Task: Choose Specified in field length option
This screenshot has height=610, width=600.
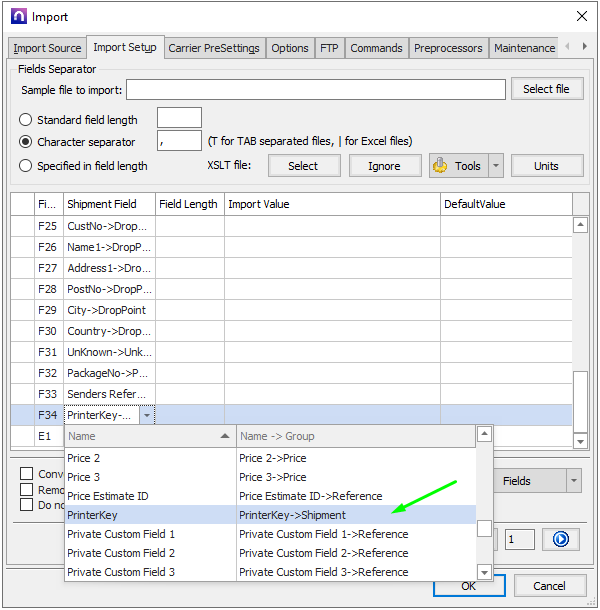Action: (x=27, y=166)
